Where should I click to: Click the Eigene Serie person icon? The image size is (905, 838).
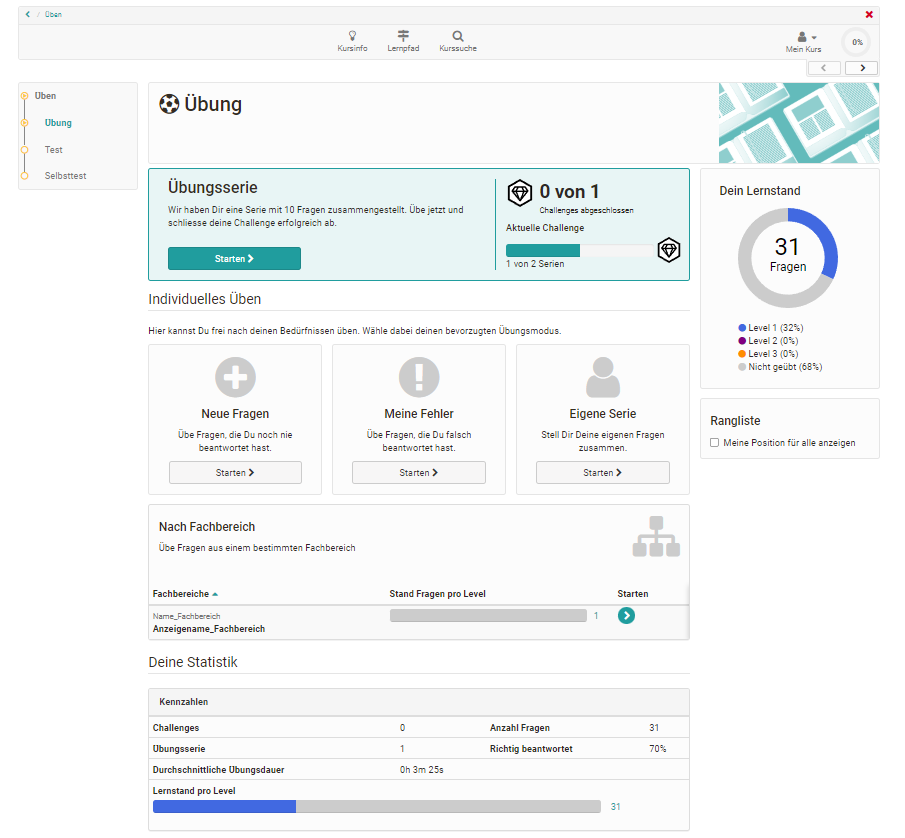[603, 377]
